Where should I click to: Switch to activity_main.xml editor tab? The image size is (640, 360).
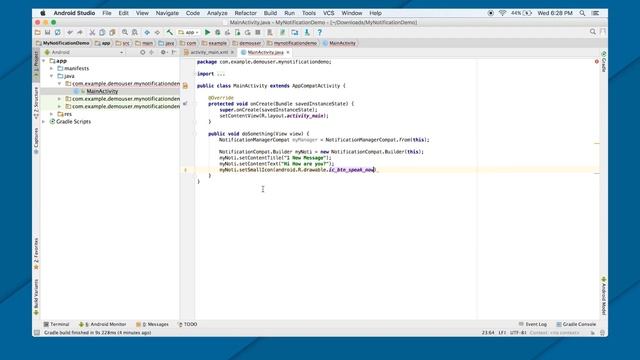point(209,52)
